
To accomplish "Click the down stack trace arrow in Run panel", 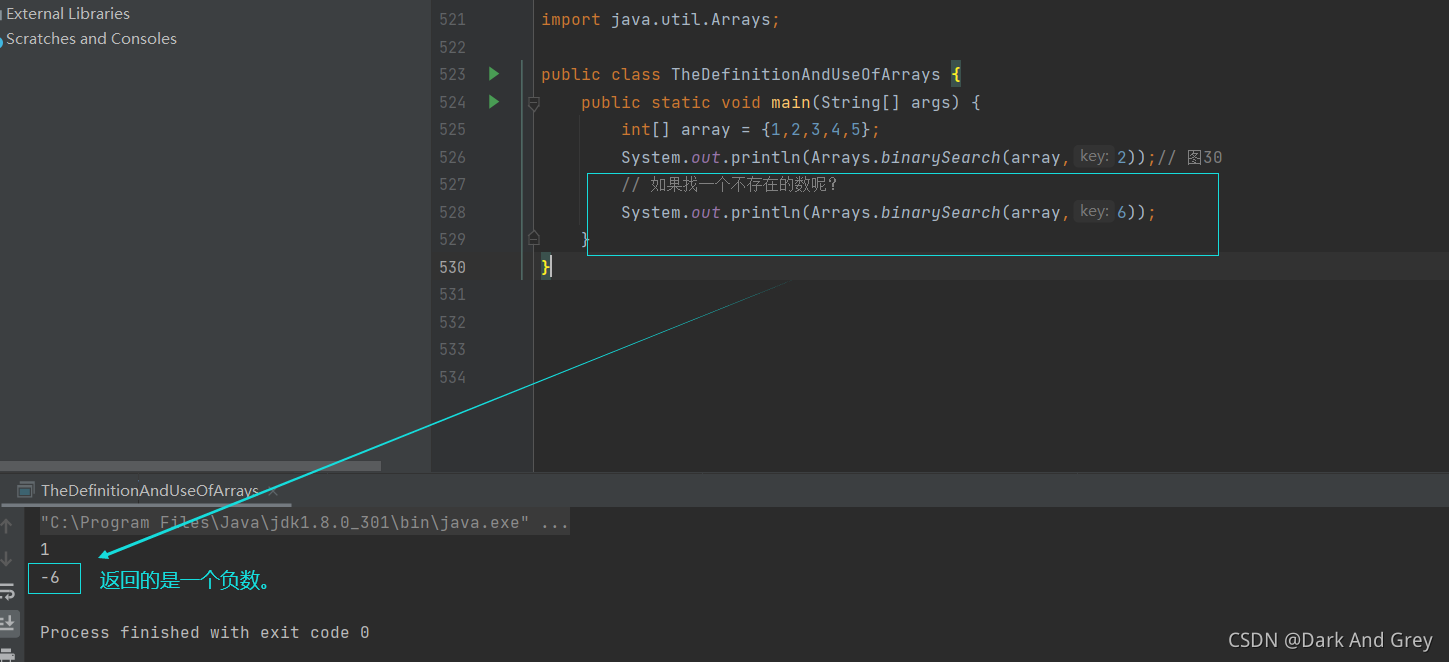I will (7, 558).
